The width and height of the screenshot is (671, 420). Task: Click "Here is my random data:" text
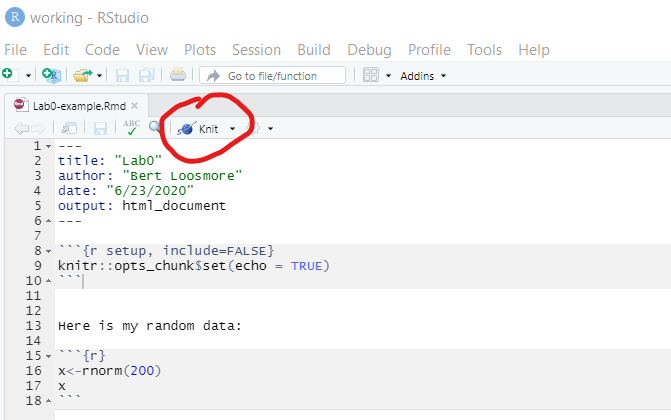(x=150, y=326)
